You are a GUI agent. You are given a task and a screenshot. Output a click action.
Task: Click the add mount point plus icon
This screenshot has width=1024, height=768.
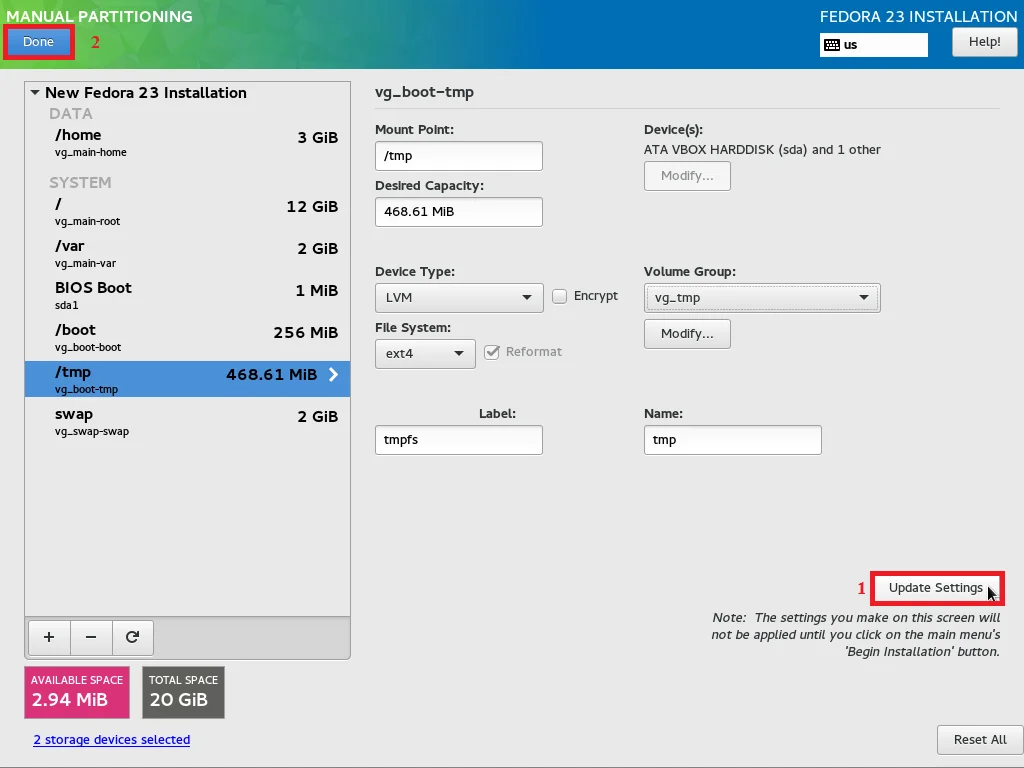click(49, 637)
